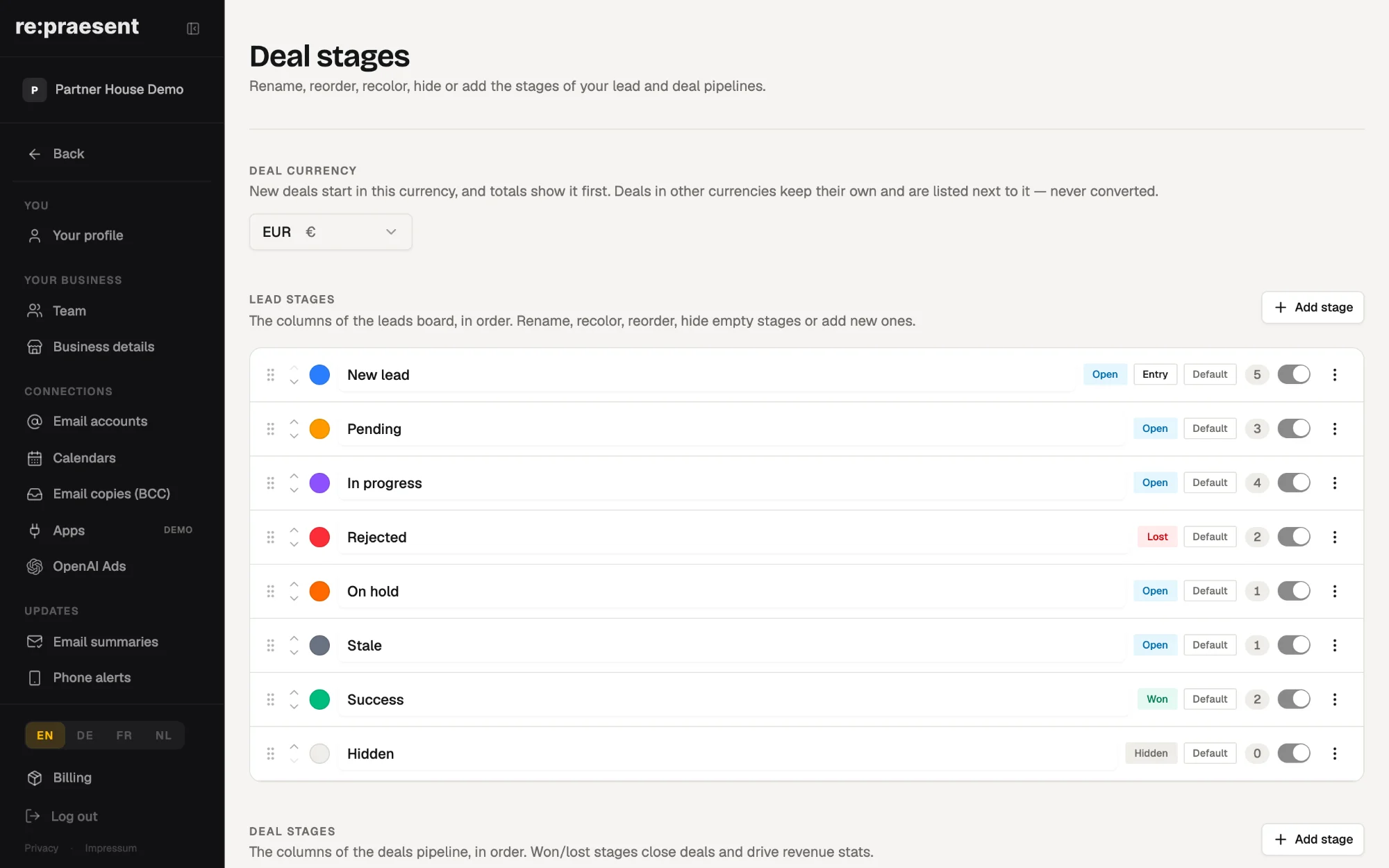The width and height of the screenshot is (1389, 868).
Task: Open the three-dot menu for New lead
Action: pos(1334,375)
